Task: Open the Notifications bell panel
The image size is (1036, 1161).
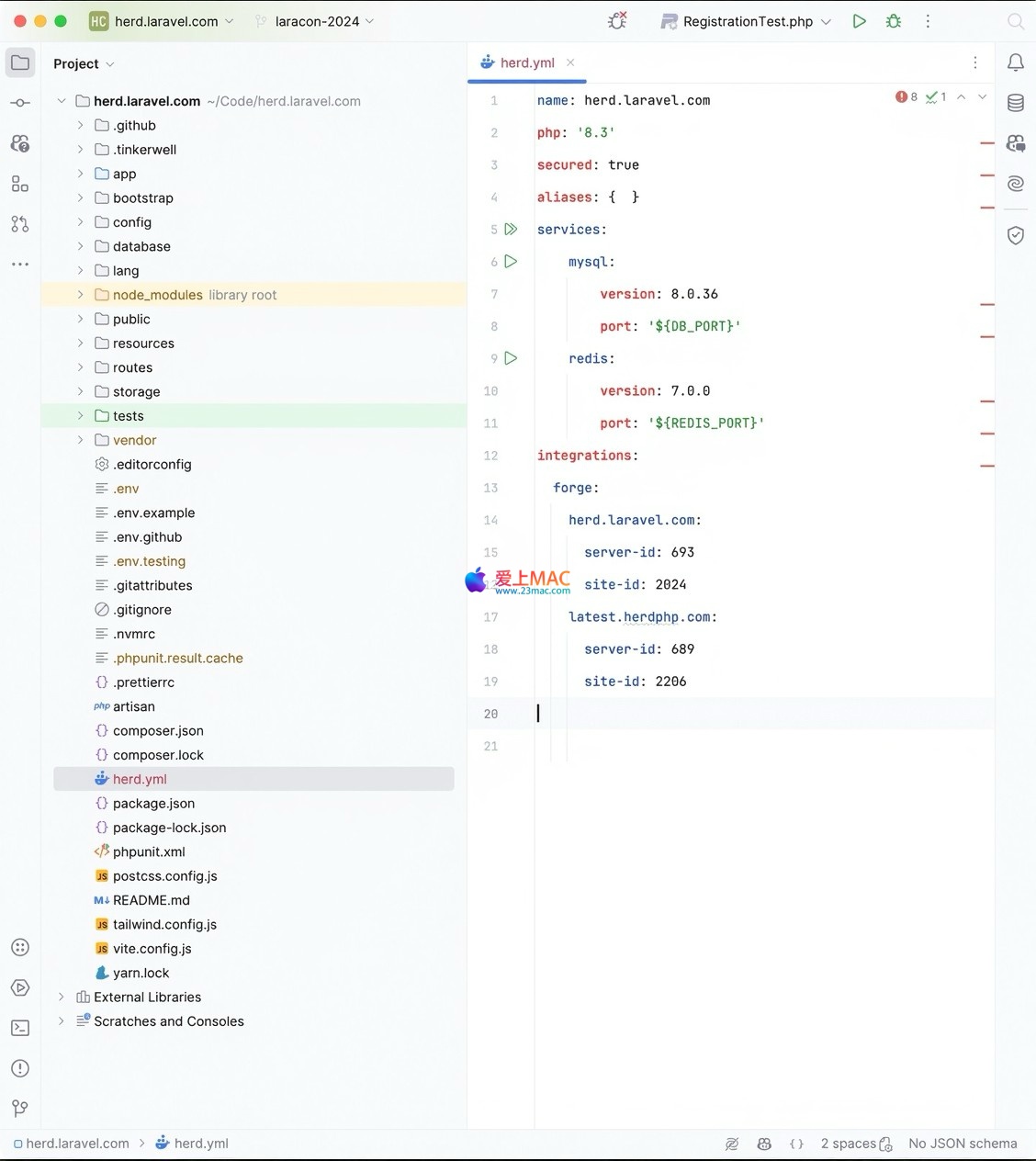Action: coord(1016,62)
